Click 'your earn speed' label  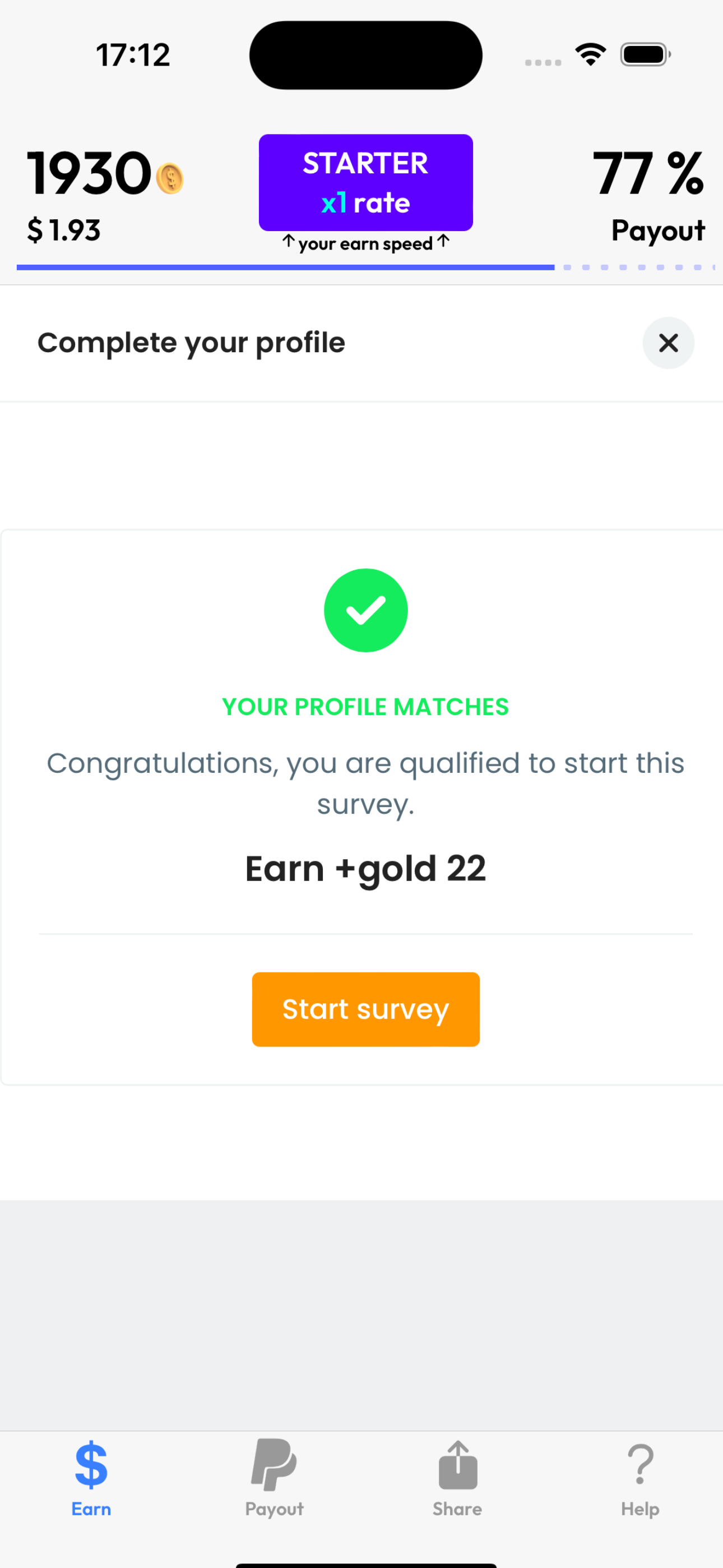(x=365, y=243)
